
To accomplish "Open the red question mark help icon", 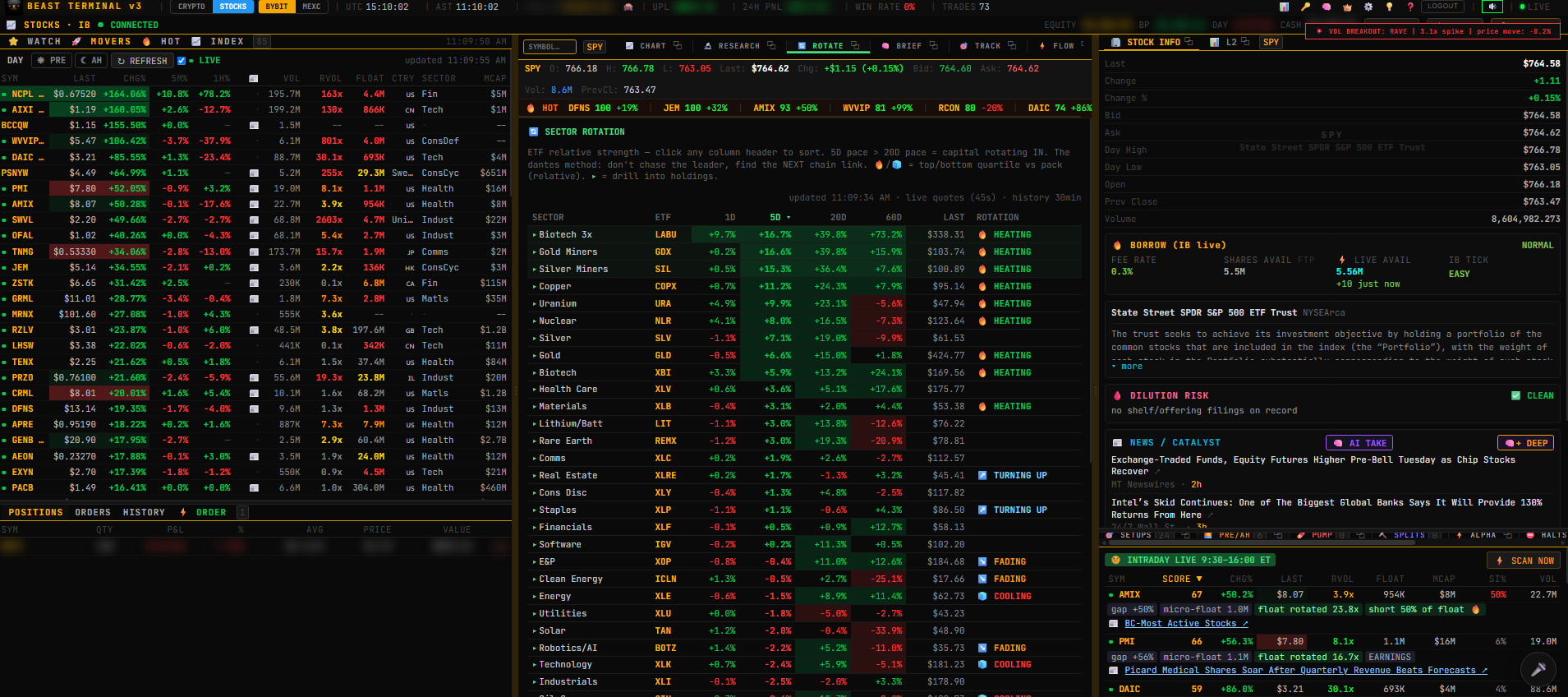I will 1410,7.
